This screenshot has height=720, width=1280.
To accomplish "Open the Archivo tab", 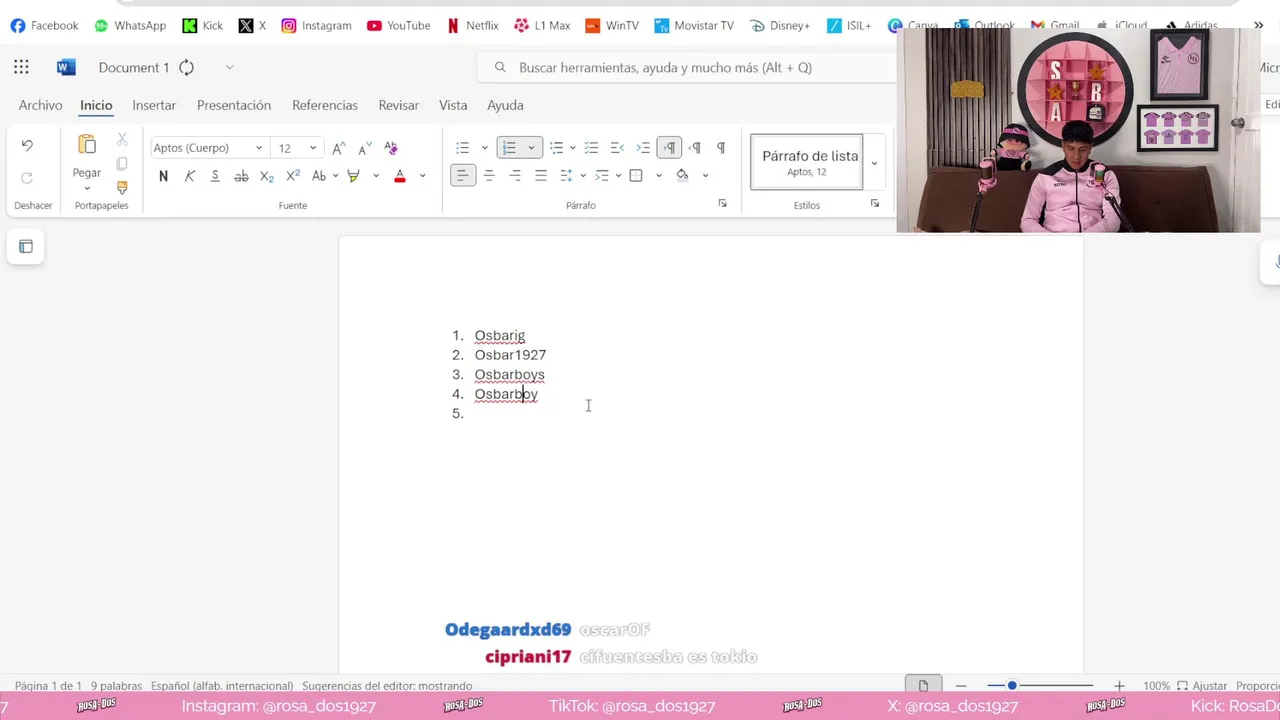I will [x=40, y=105].
